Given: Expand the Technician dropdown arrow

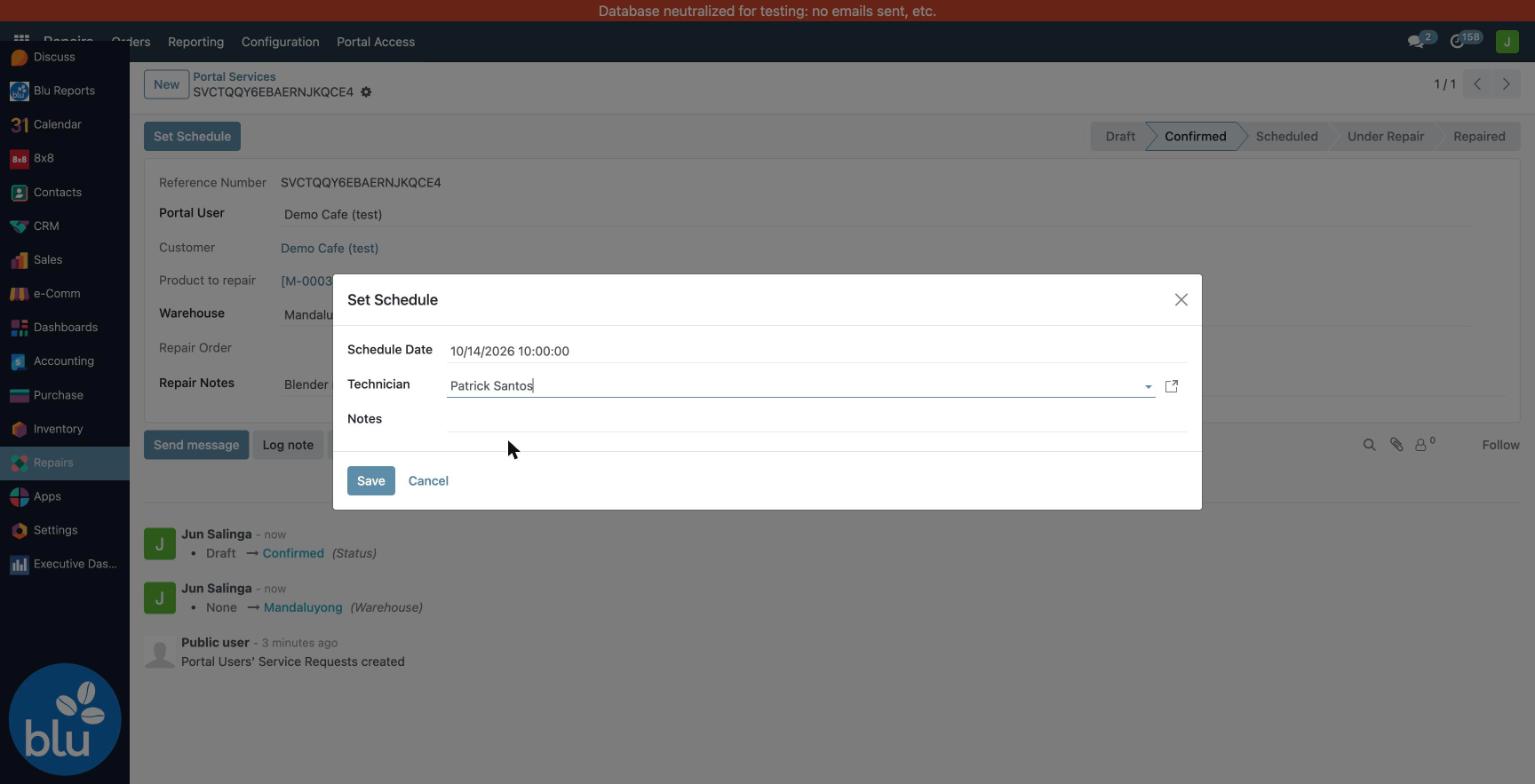Looking at the screenshot, I should tap(1148, 387).
